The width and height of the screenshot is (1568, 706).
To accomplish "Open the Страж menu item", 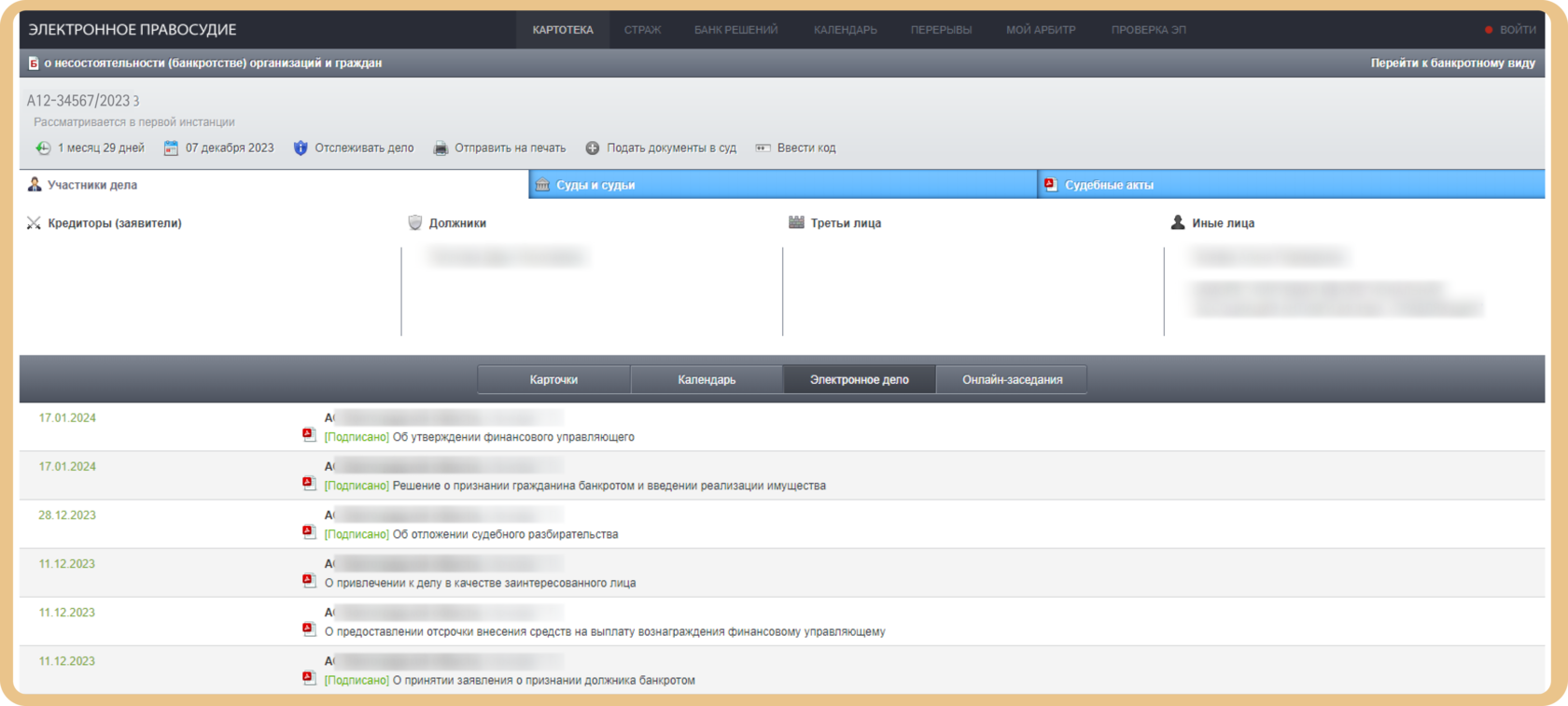I will pyautogui.click(x=642, y=30).
